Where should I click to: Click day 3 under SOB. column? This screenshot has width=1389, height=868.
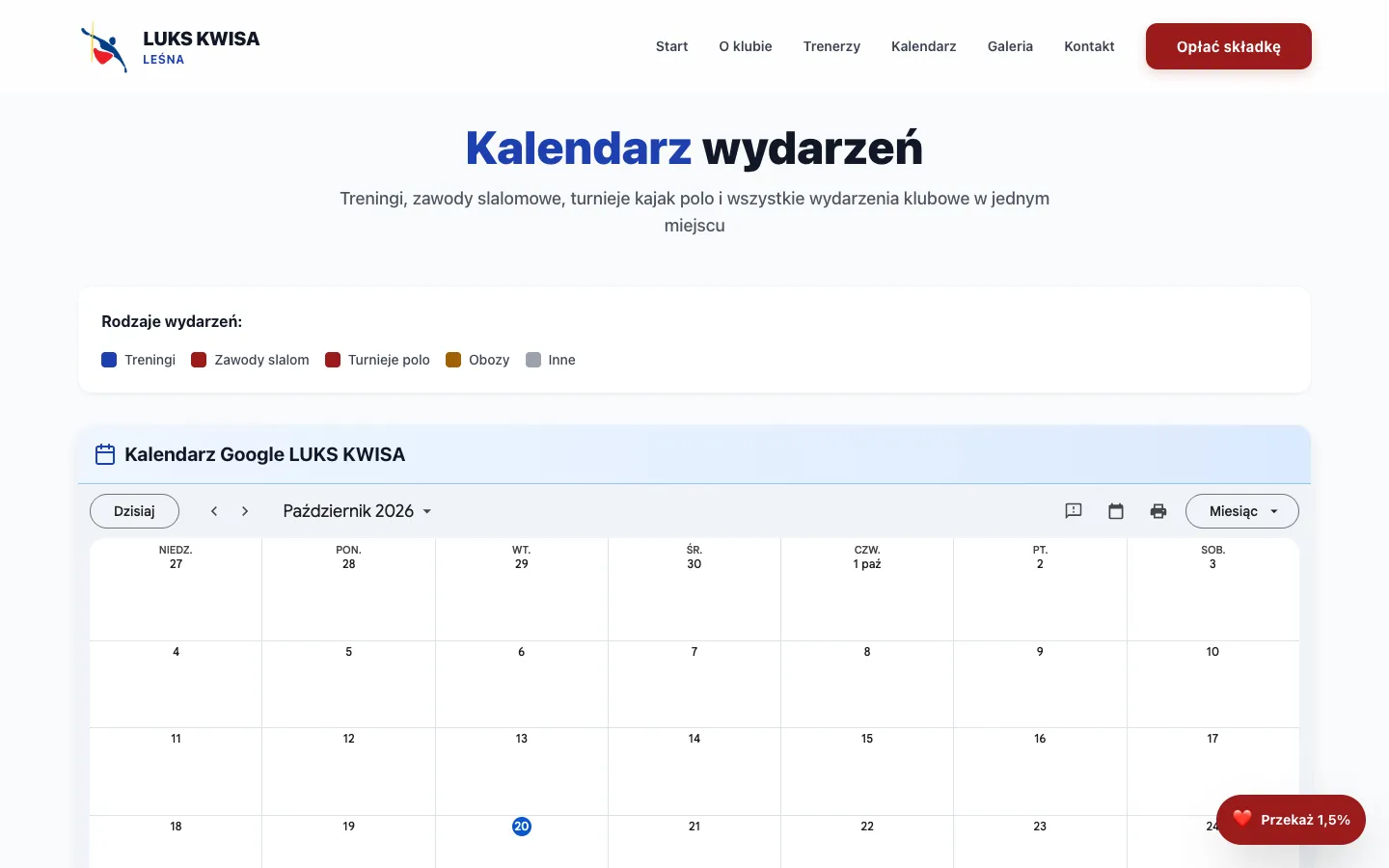tap(1212, 564)
